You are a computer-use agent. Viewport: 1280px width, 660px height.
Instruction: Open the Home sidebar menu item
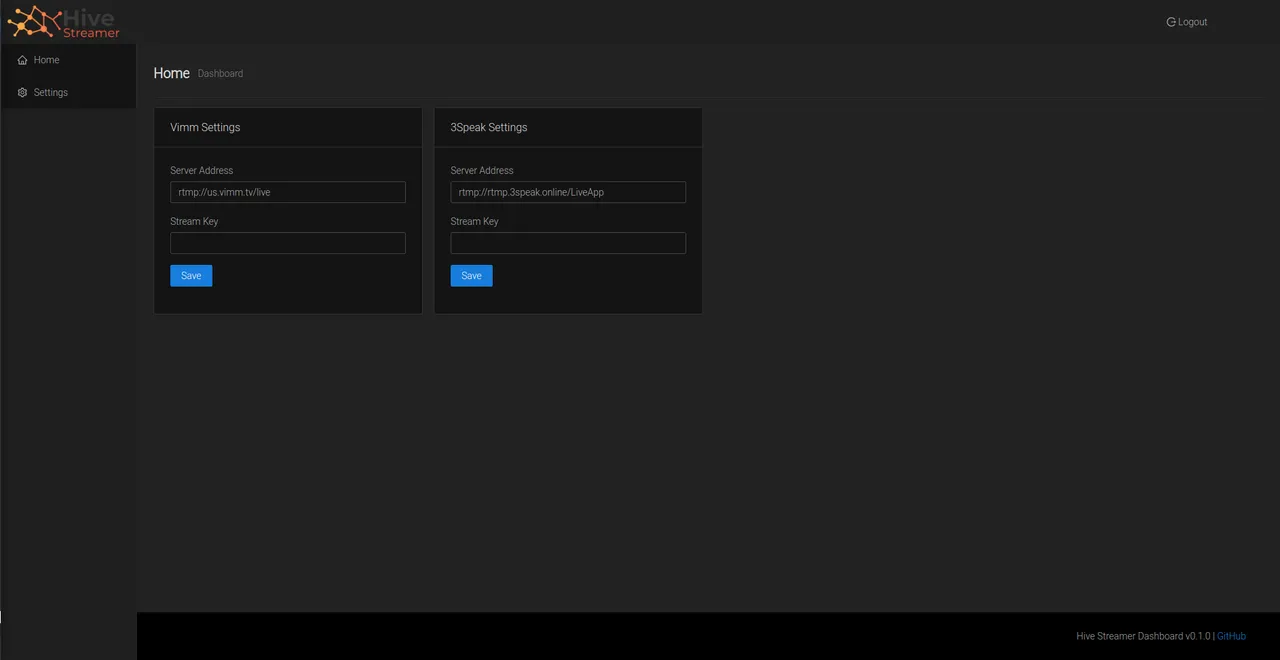tap(68, 60)
